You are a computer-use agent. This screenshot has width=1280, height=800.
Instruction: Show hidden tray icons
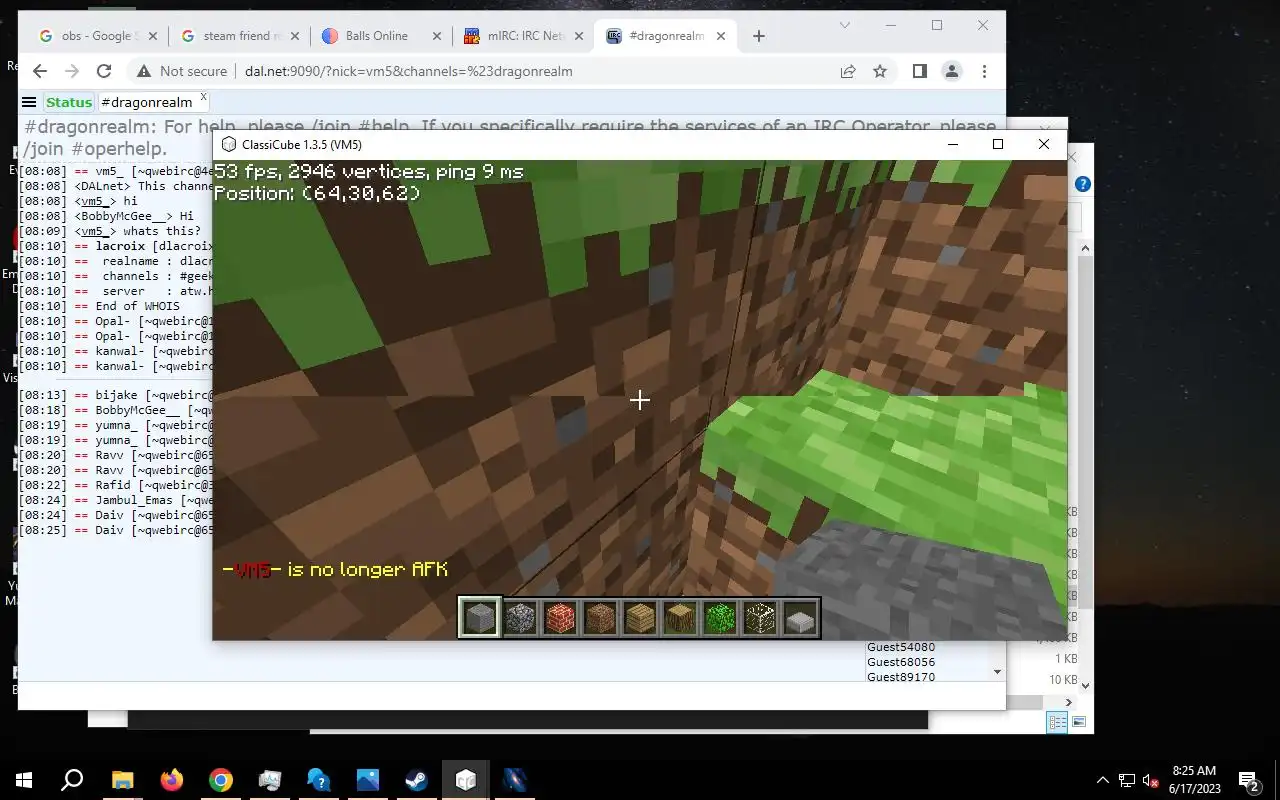click(1103, 780)
